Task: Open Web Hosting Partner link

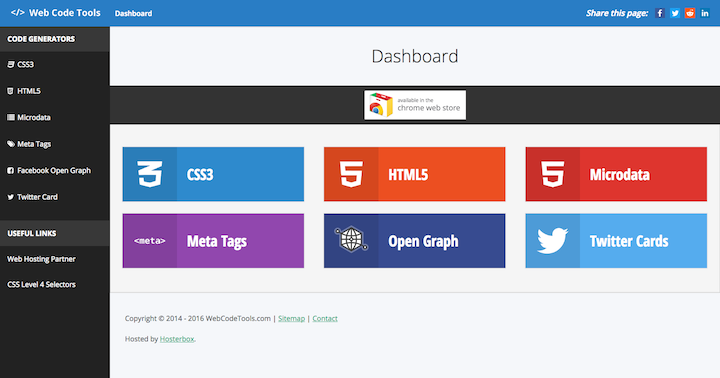Action: pyautogui.click(x=41, y=259)
